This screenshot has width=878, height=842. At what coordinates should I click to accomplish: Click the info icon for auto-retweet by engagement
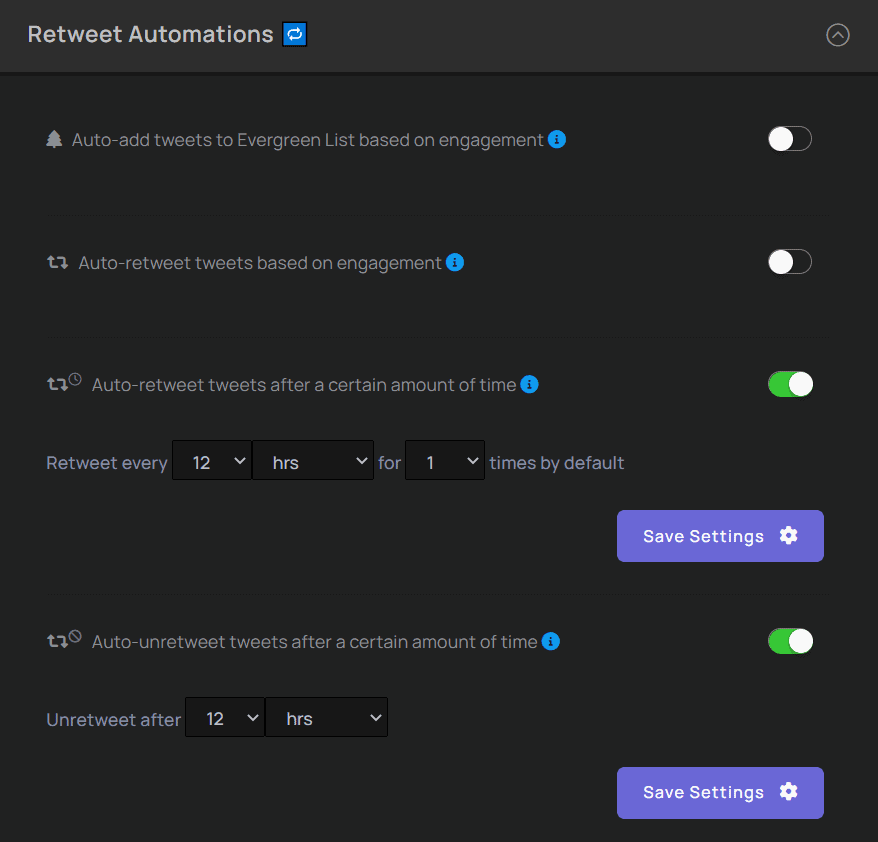[x=455, y=263]
